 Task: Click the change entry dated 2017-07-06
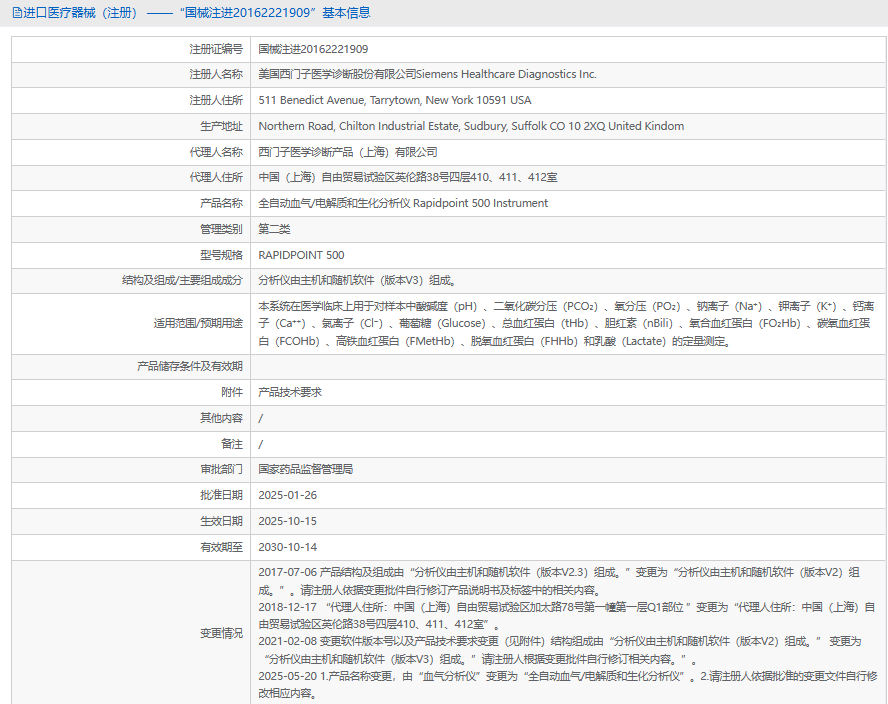pos(560,582)
